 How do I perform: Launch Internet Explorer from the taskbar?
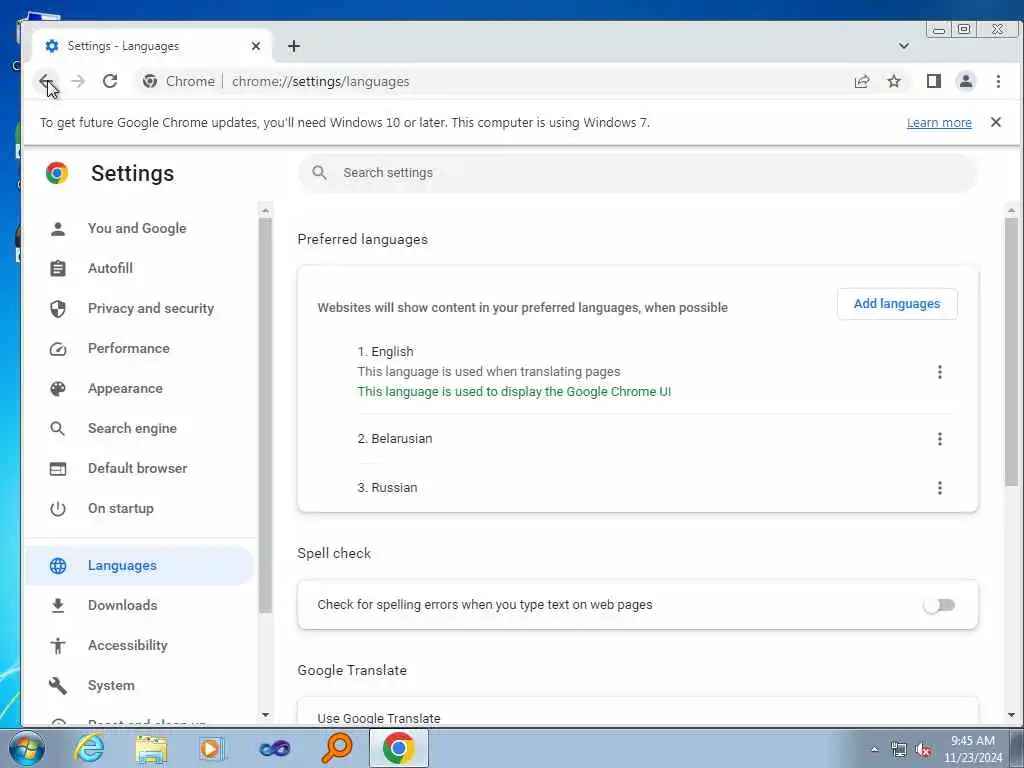coord(89,748)
